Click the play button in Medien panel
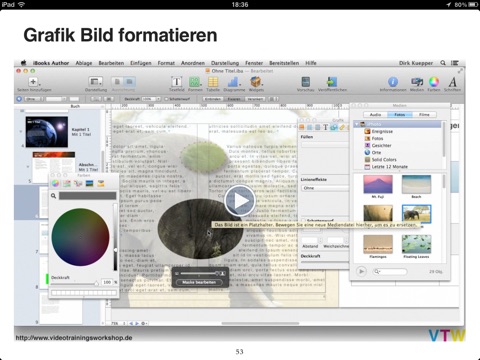This screenshot has height=360, width=480. point(361,271)
